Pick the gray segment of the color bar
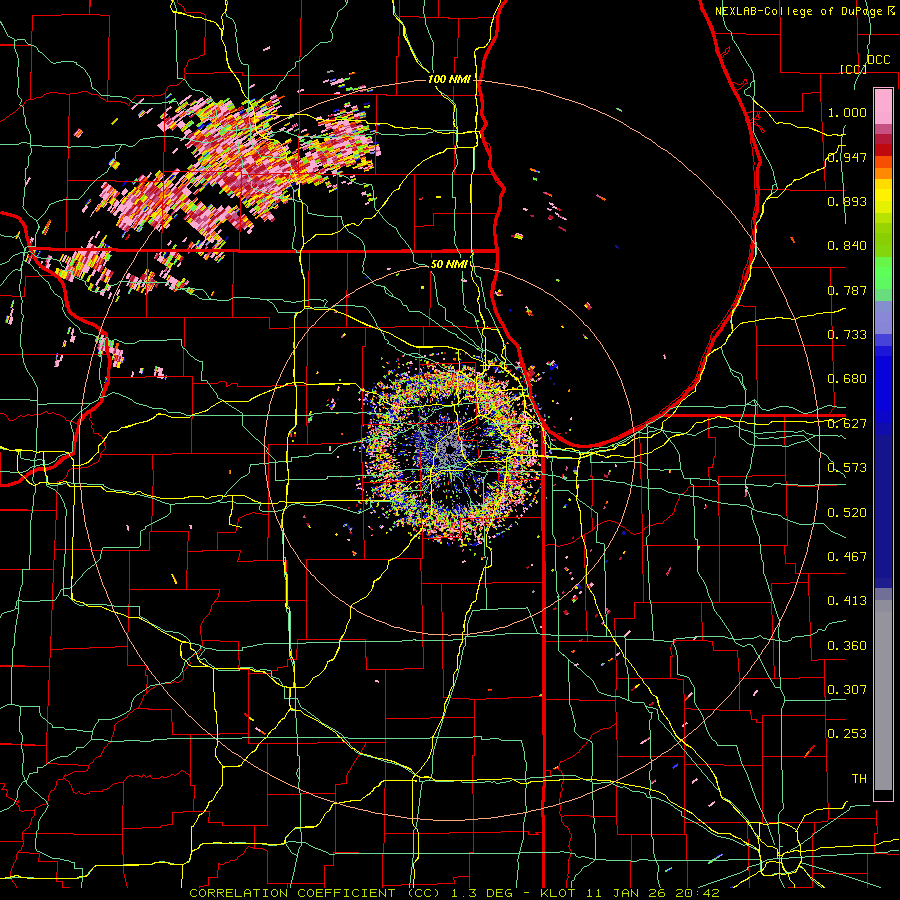The width and height of the screenshot is (900, 900). (x=883, y=695)
